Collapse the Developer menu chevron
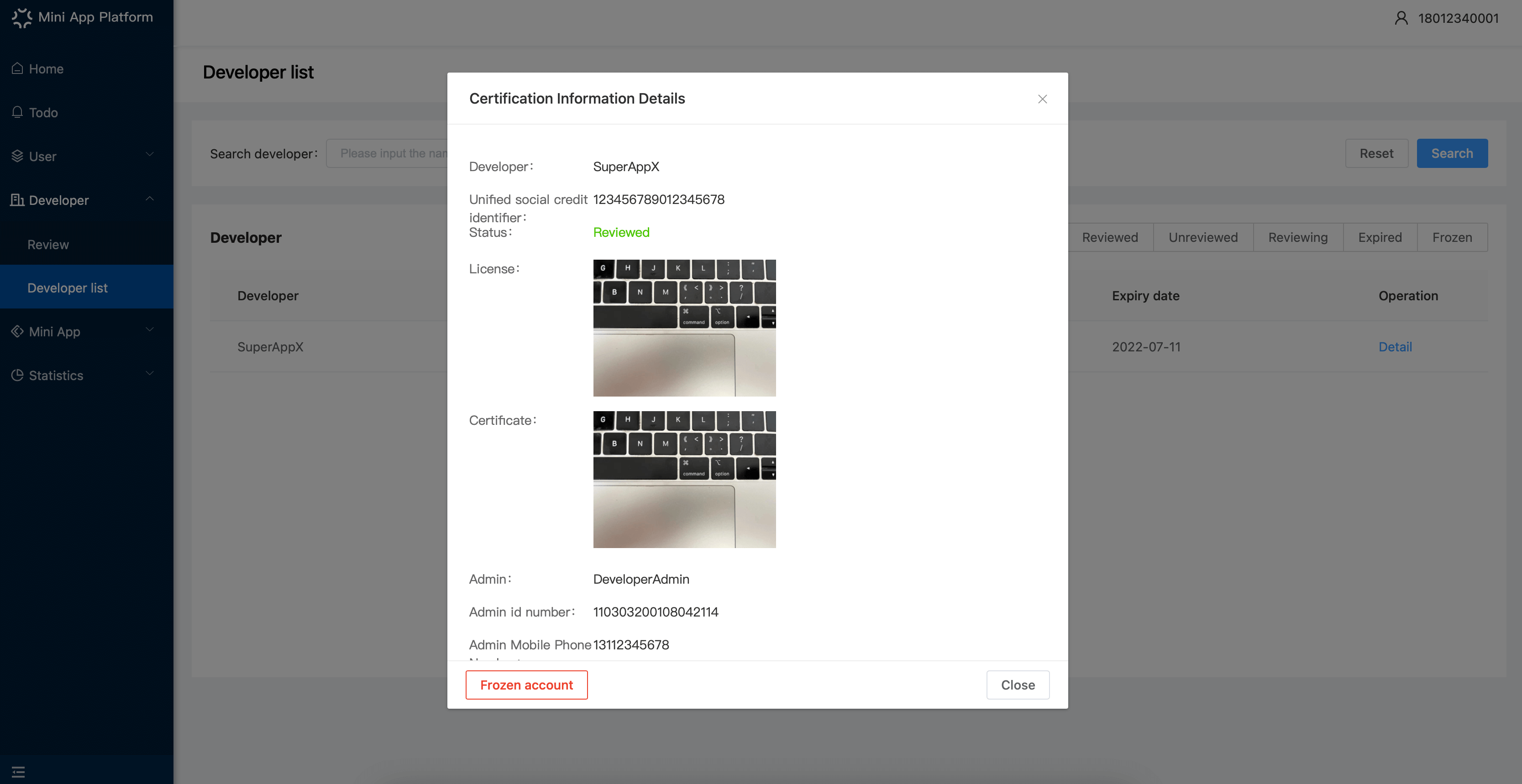The image size is (1522, 784). 149,199
